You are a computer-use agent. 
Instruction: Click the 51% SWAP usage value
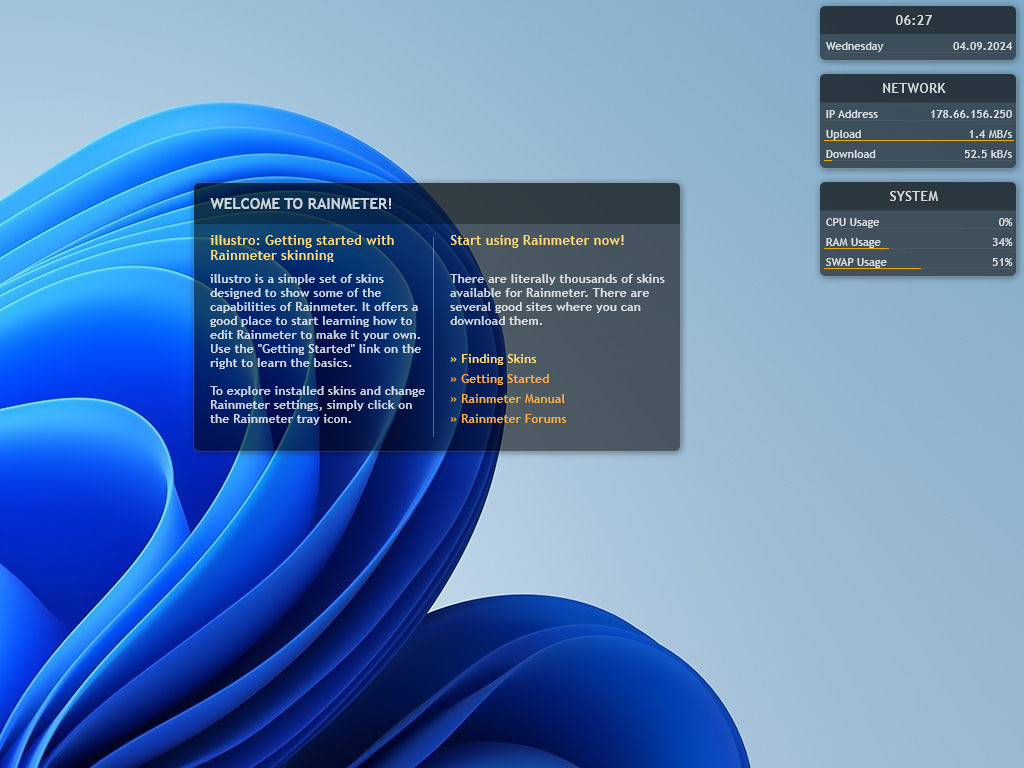pos(1002,262)
